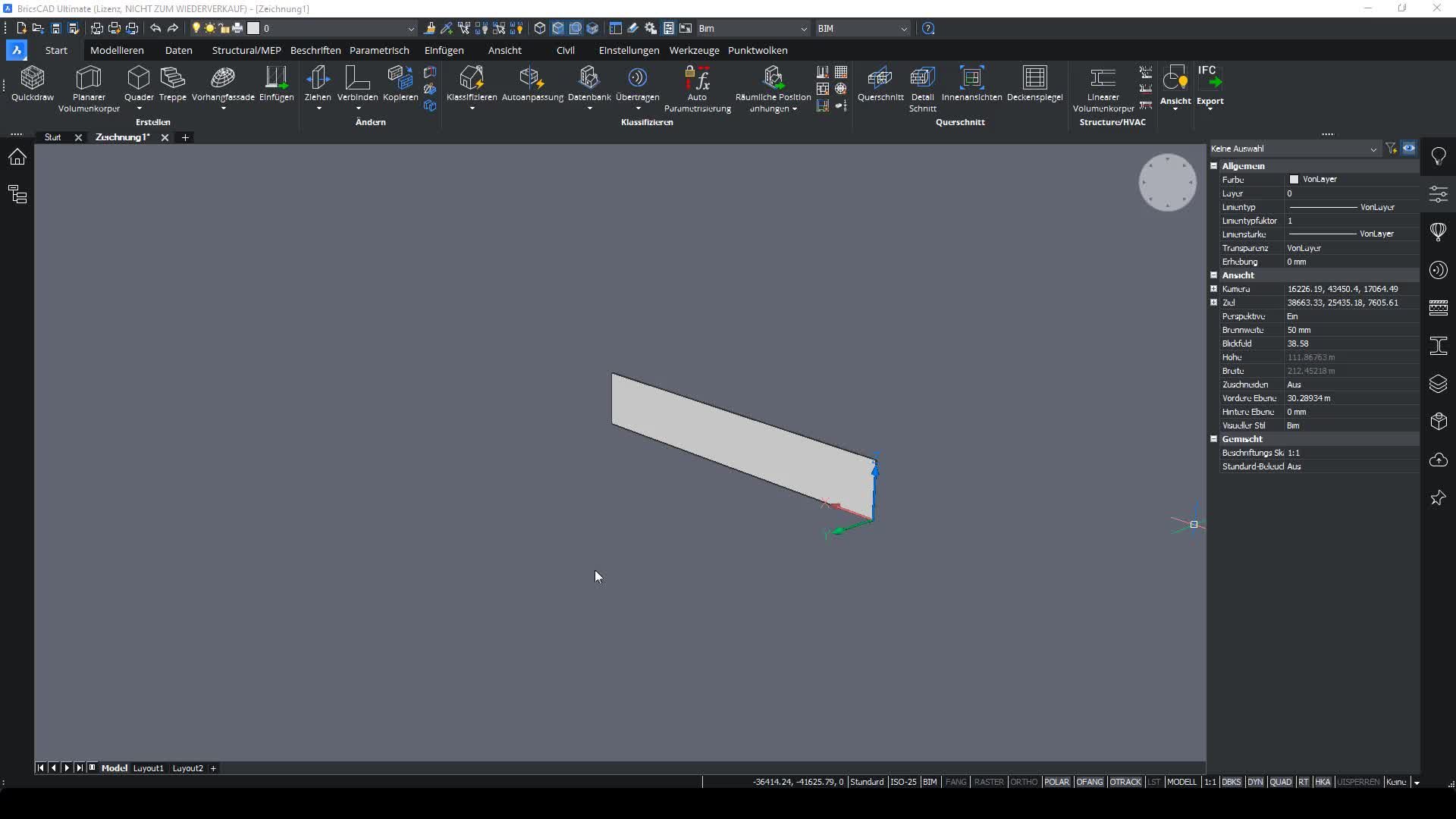Choose the Verbinden tool

tap(357, 83)
